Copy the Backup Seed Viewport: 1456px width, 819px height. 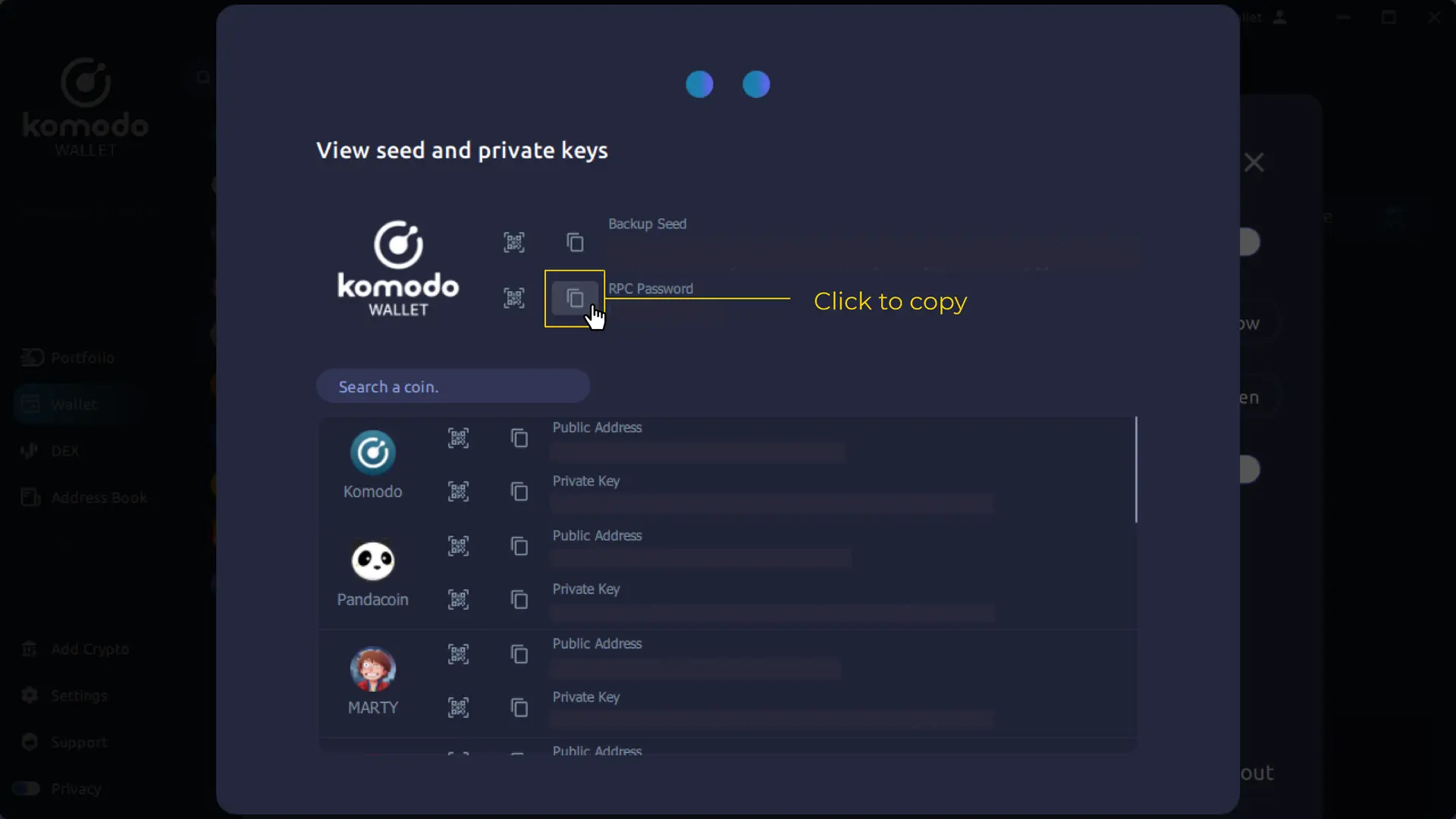coord(575,242)
